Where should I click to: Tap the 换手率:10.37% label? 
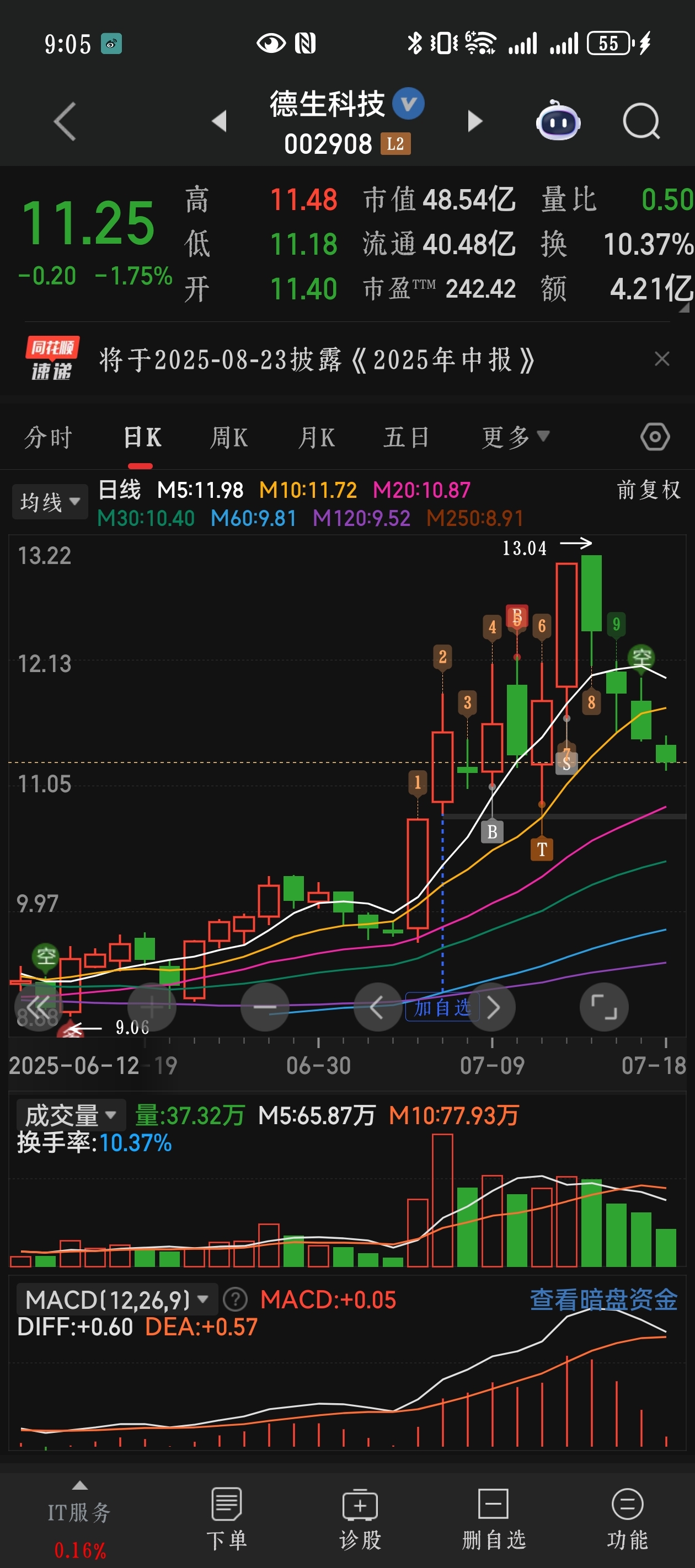tap(94, 1142)
